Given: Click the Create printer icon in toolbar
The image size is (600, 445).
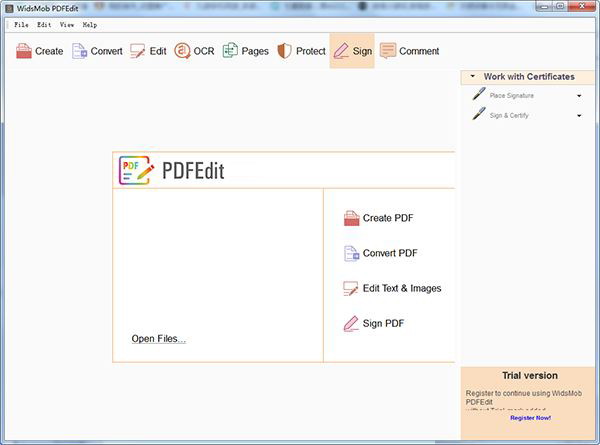Looking at the screenshot, I should (24, 51).
